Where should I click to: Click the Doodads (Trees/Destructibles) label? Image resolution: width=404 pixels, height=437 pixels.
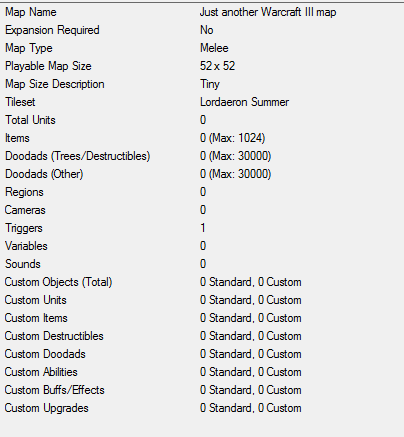pyautogui.click(x=77, y=156)
